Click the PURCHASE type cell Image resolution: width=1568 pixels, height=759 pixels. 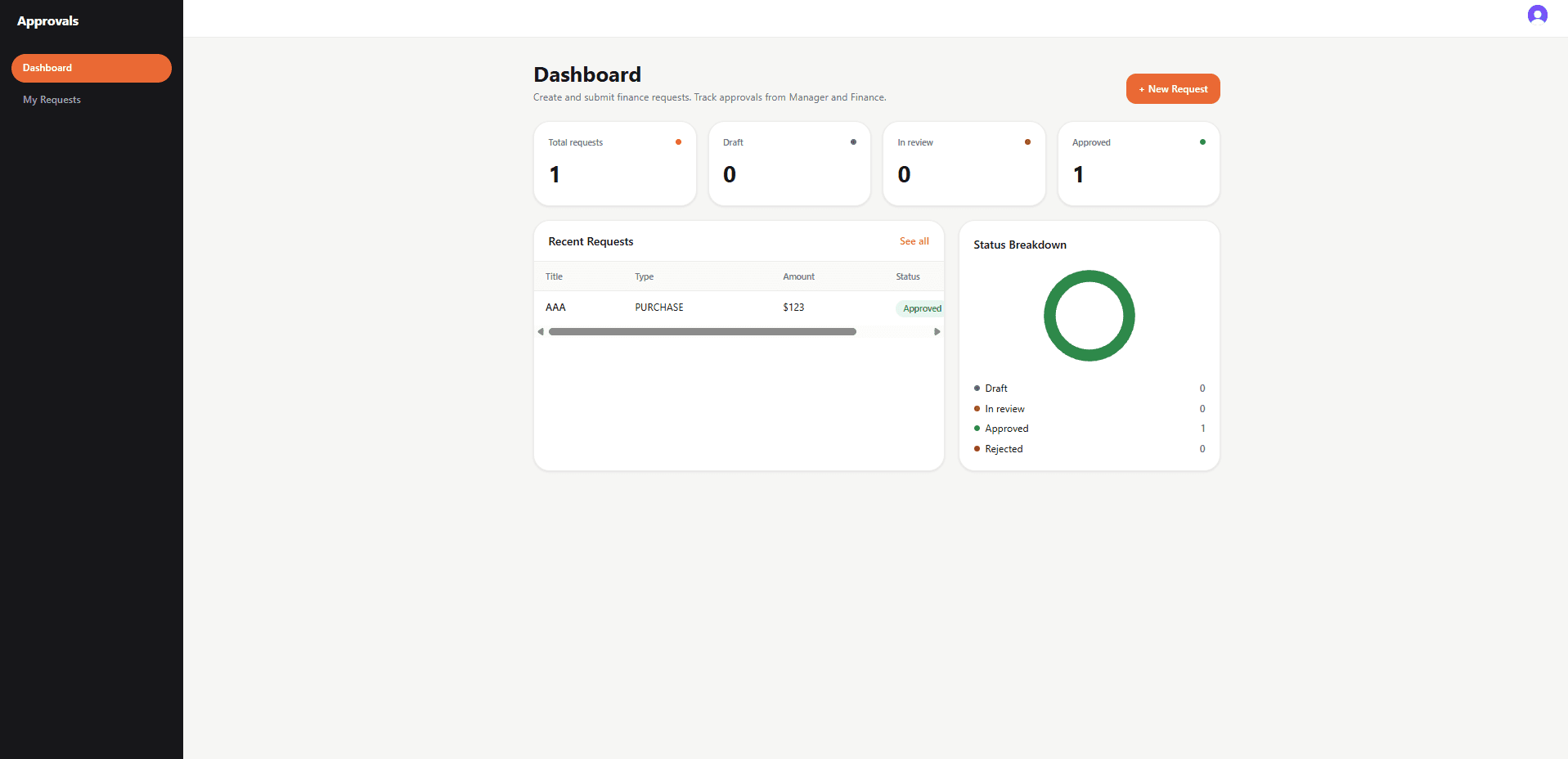pyautogui.click(x=659, y=308)
